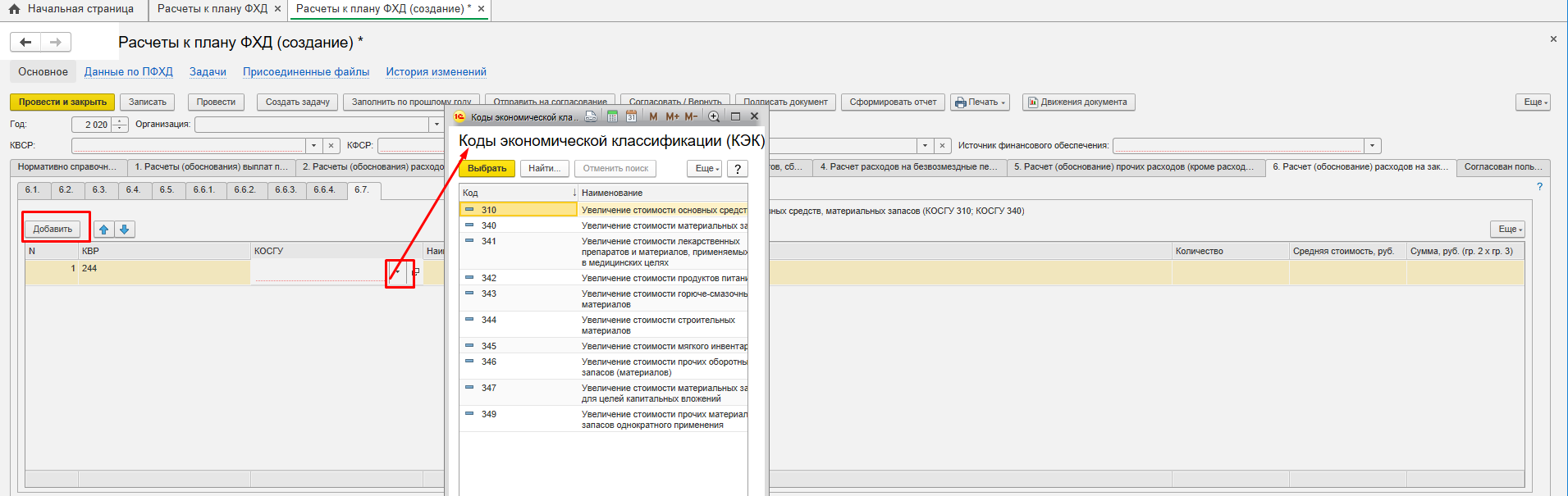Clear the КВСР field with its x button

[x=331, y=146]
